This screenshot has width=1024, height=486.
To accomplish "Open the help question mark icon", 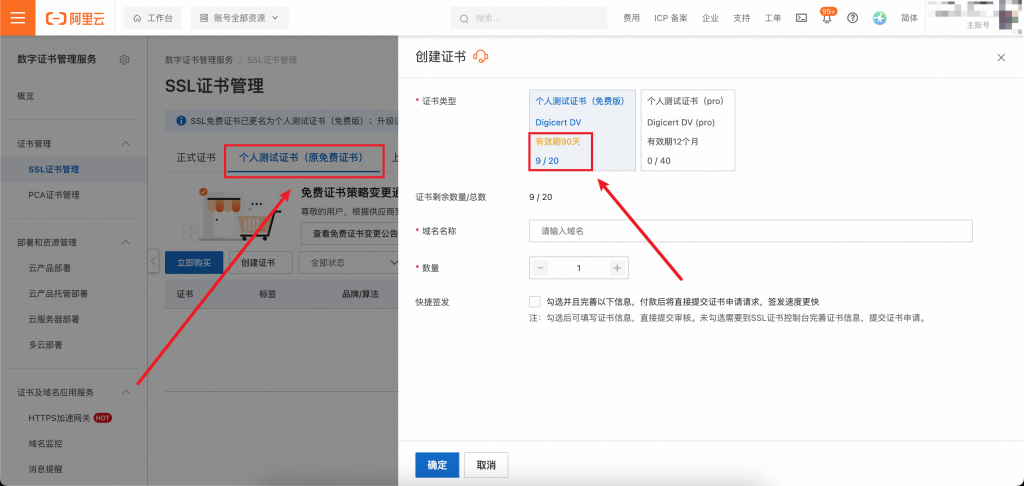I will [x=852, y=18].
